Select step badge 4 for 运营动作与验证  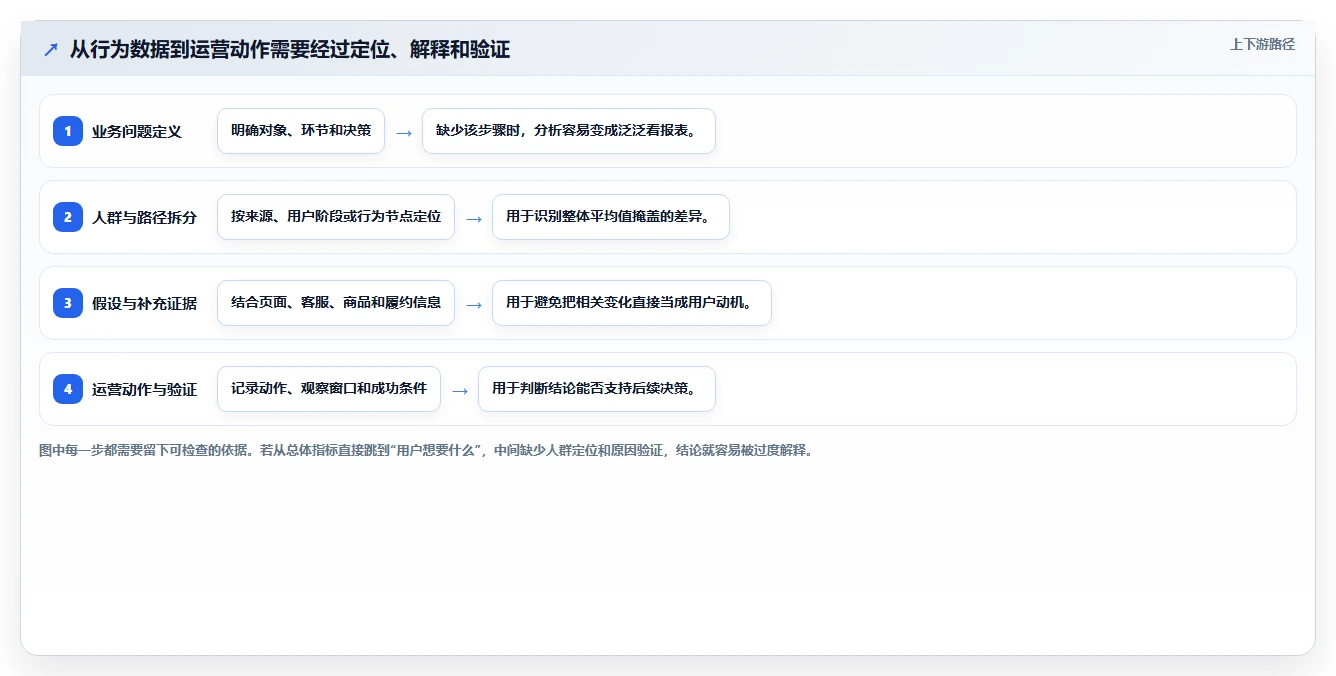[68, 389]
